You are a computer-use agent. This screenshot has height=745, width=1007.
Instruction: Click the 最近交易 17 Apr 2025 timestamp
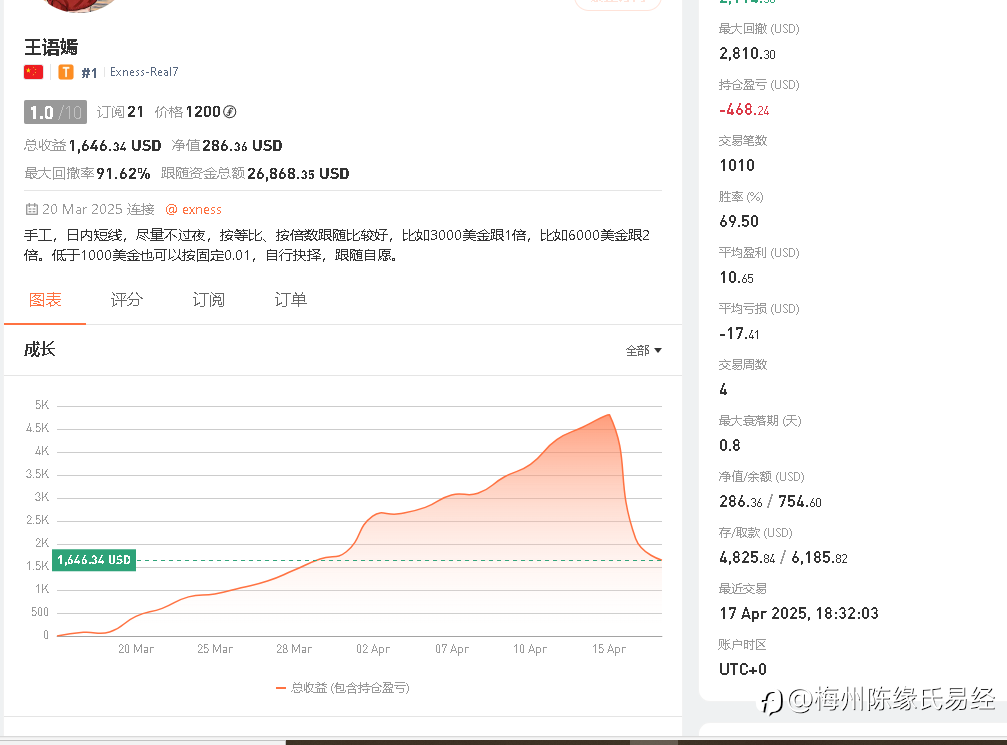[x=799, y=613]
